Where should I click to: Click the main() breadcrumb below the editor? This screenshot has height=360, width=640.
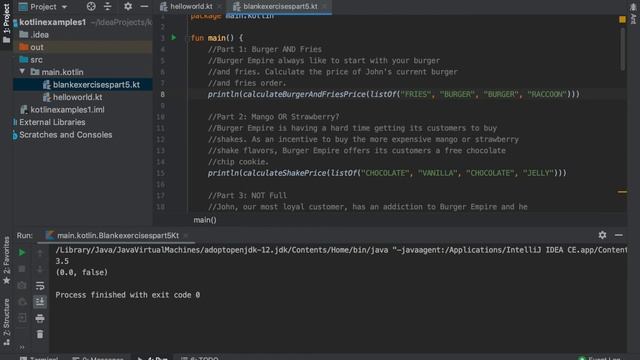click(x=205, y=220)
